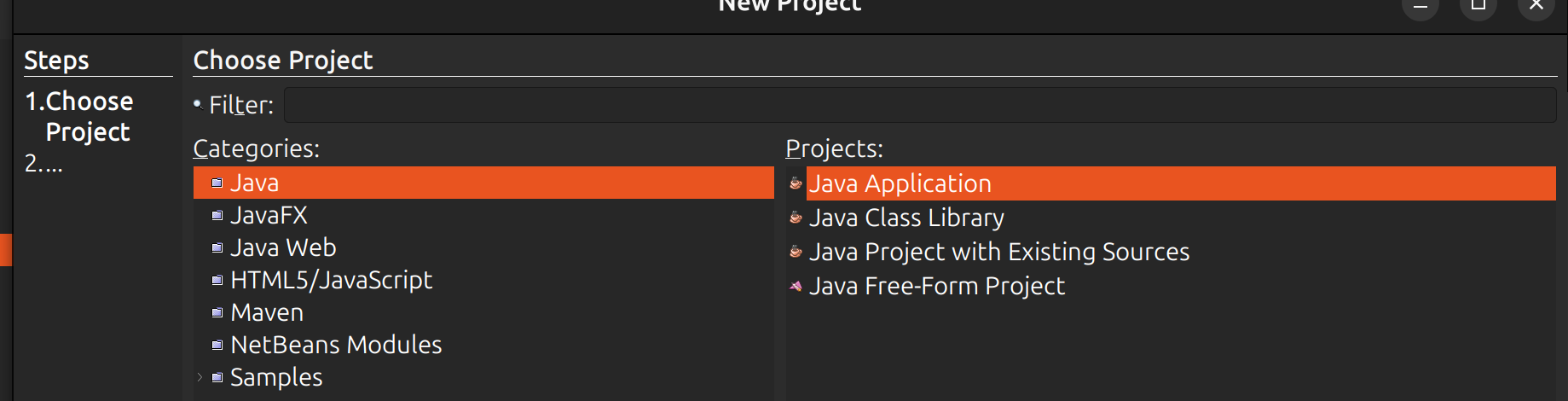
Task: Click the Categories label
Action: pyautogui.click(x=256, y=148)
